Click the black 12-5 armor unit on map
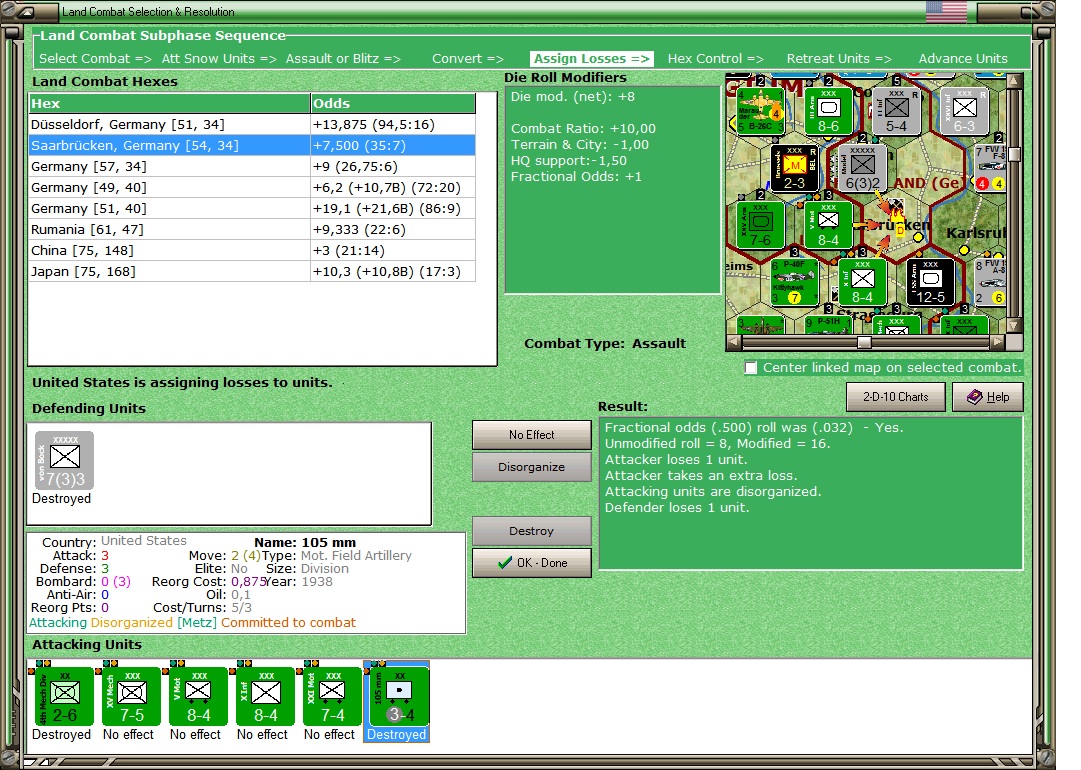The height and width of the screenshot is (770, 1081). [x=931, y=283]
